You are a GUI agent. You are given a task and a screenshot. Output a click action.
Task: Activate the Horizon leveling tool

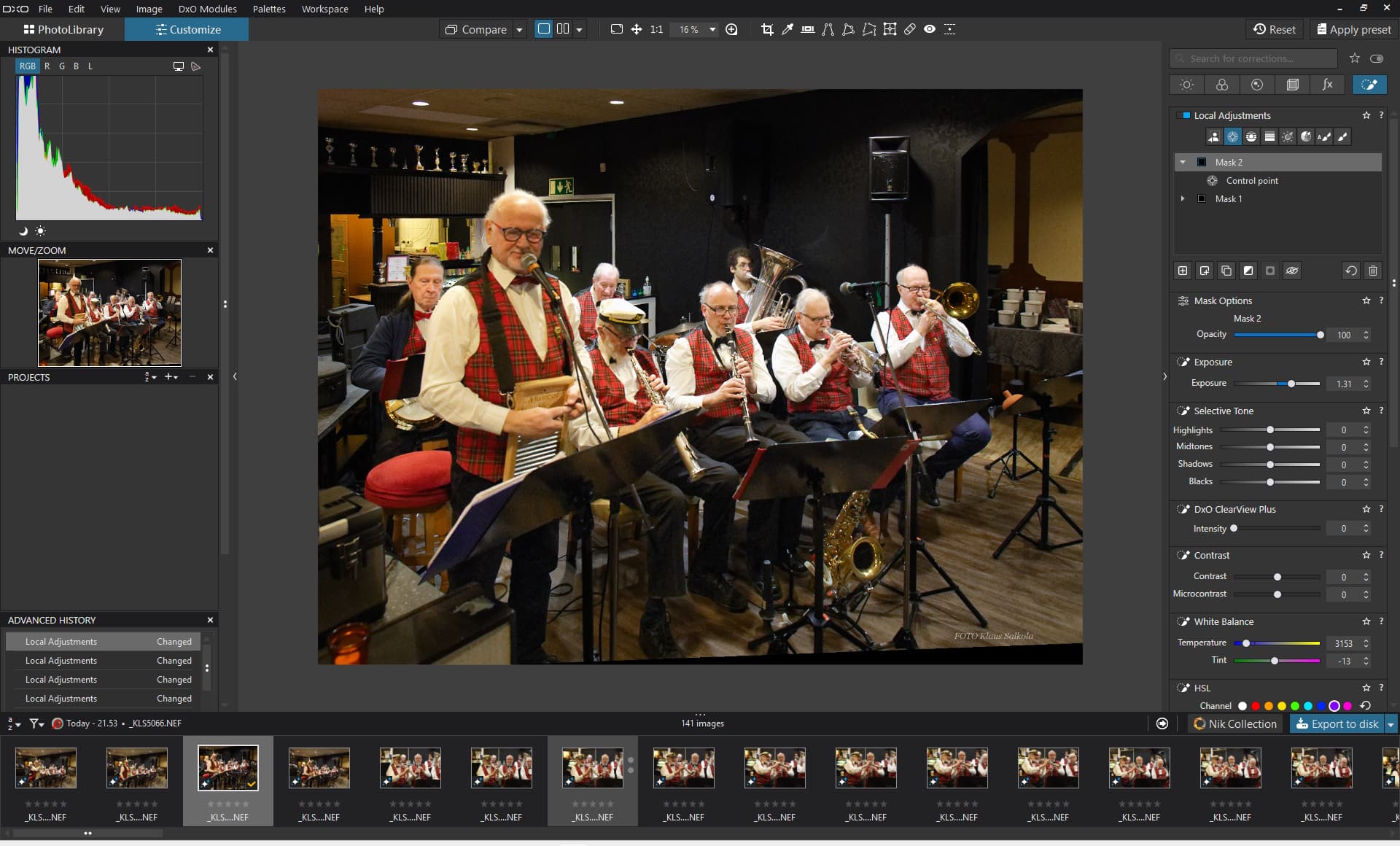pyautogui.click(x=807, y=29)
